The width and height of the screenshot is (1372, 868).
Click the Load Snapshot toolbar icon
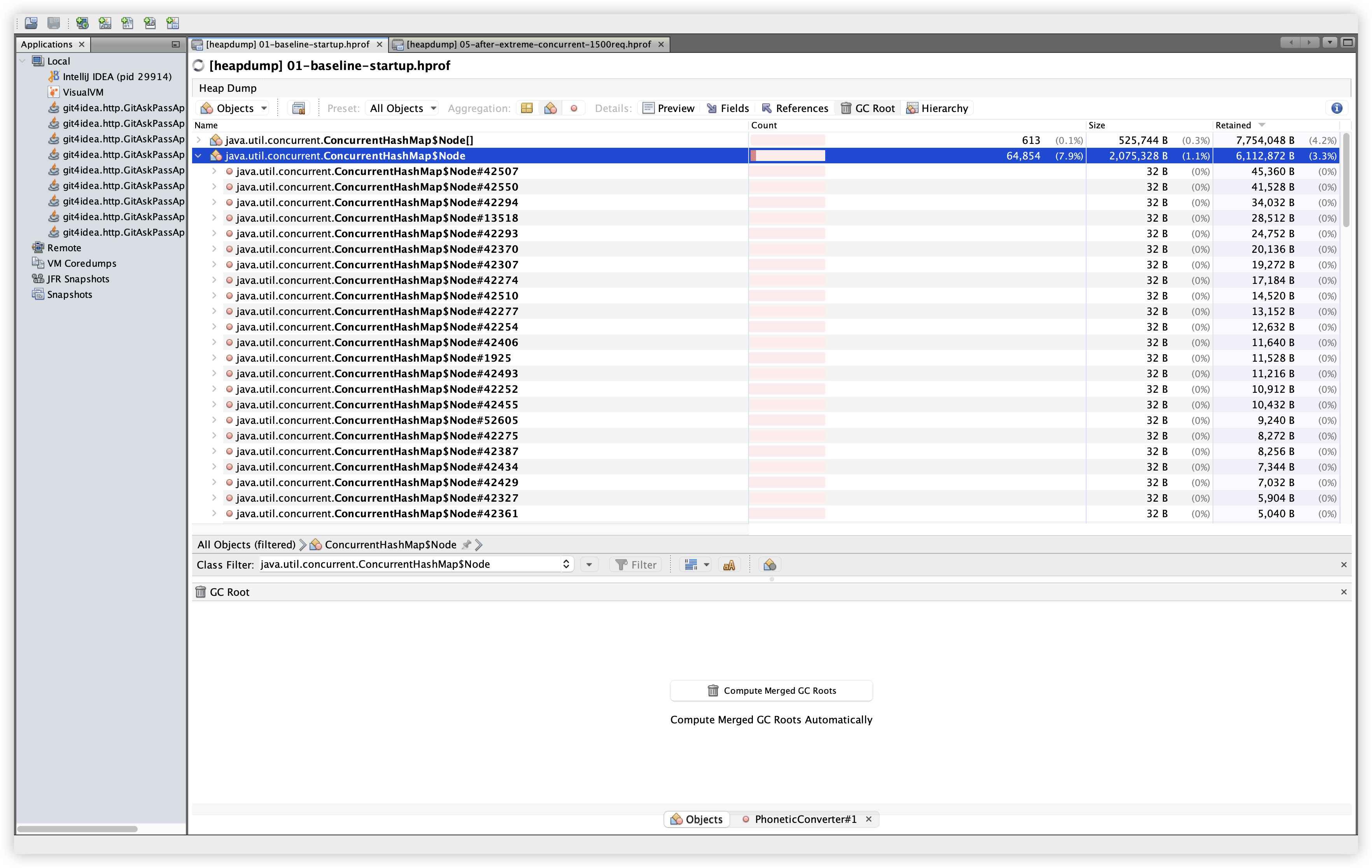[x=31, y=23]
